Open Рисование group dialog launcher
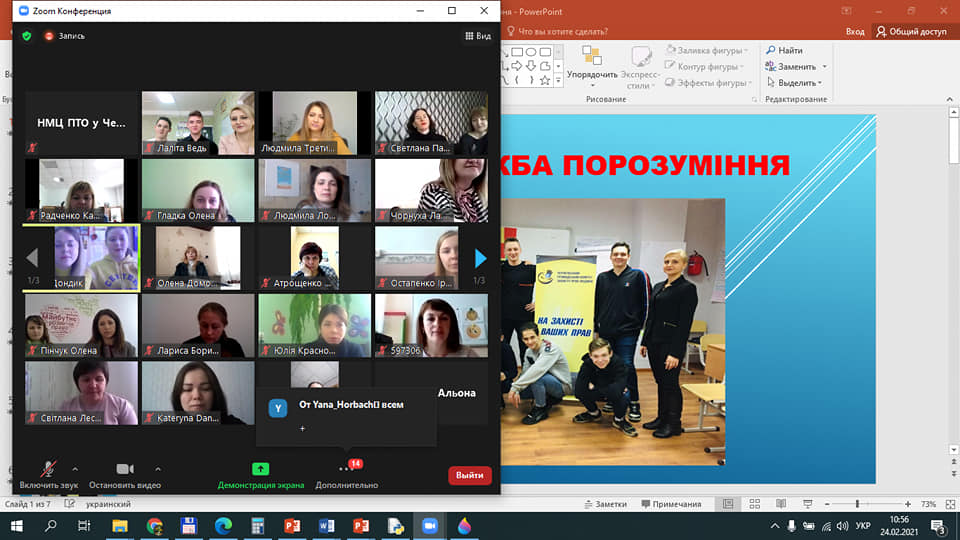960x540 pixels. [754, 99]
